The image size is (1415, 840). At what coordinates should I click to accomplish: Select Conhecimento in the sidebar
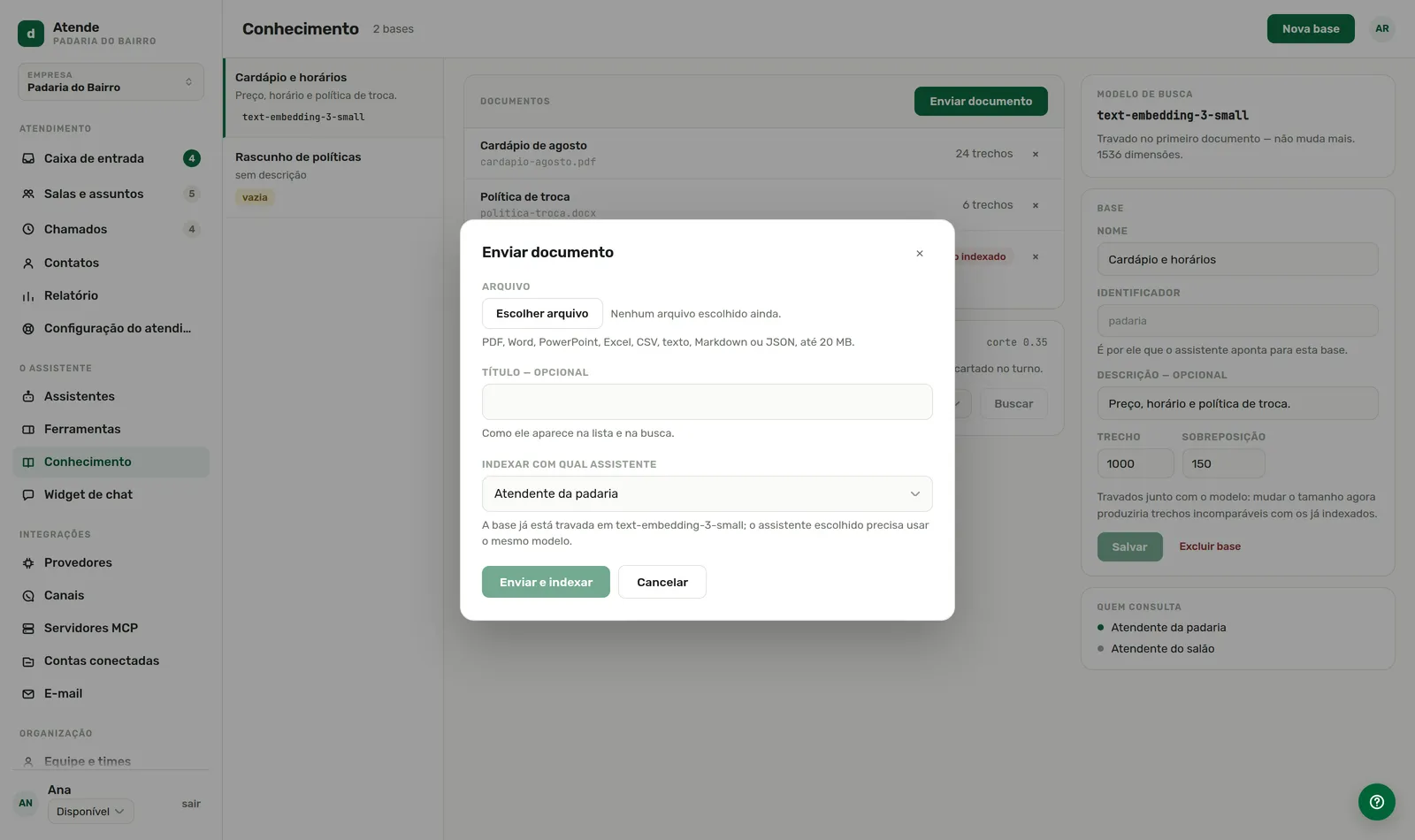[111, 462]
